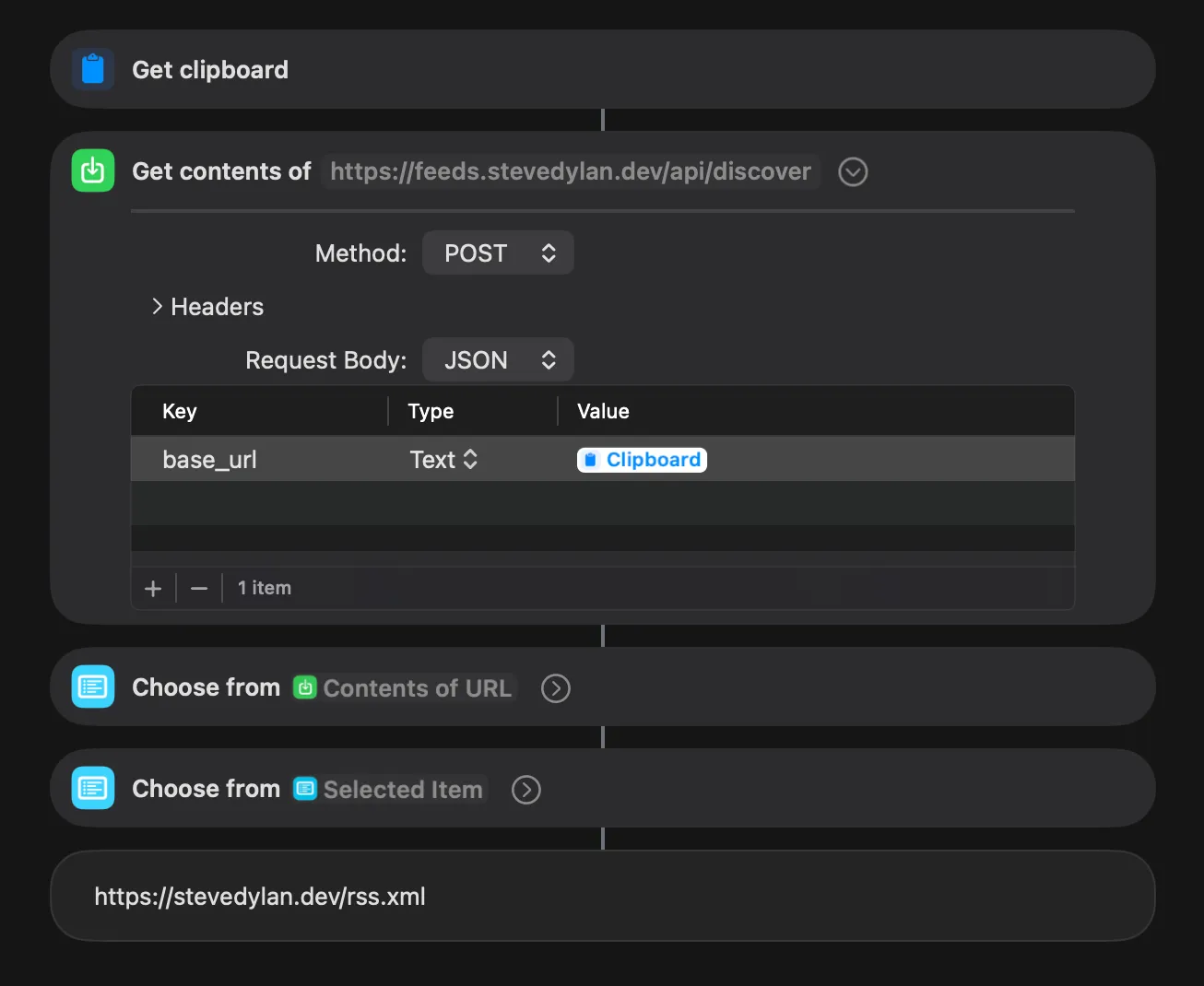Select the base_url key cell
The image size is (1204, 986).
coord(209,460)
